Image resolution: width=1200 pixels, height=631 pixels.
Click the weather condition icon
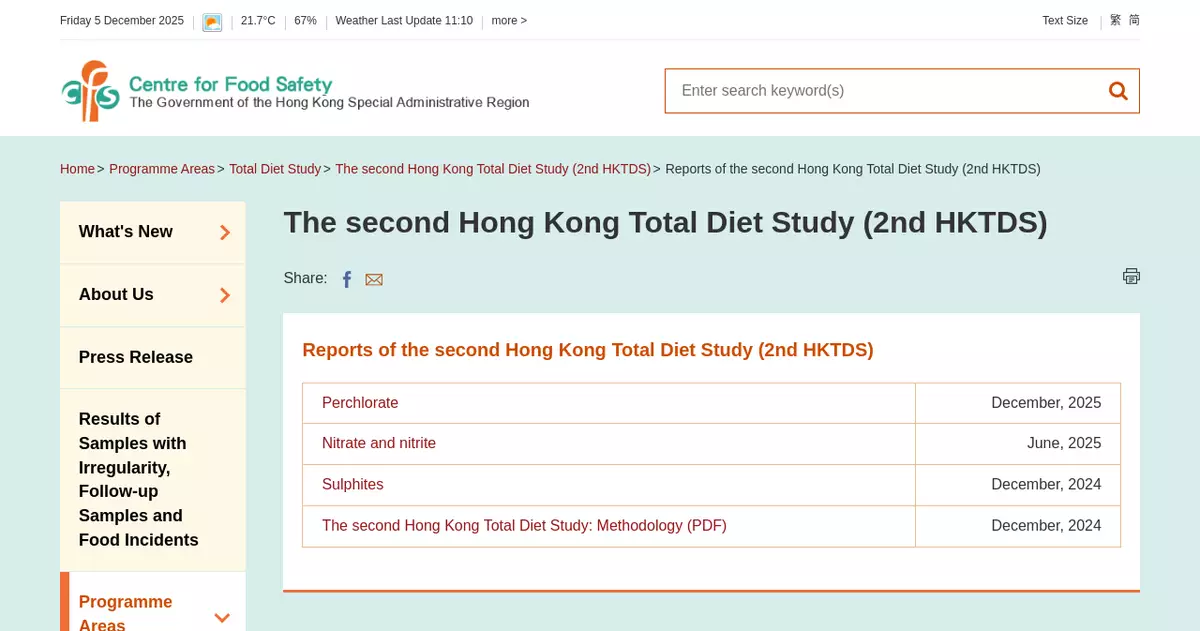[212, 22]
